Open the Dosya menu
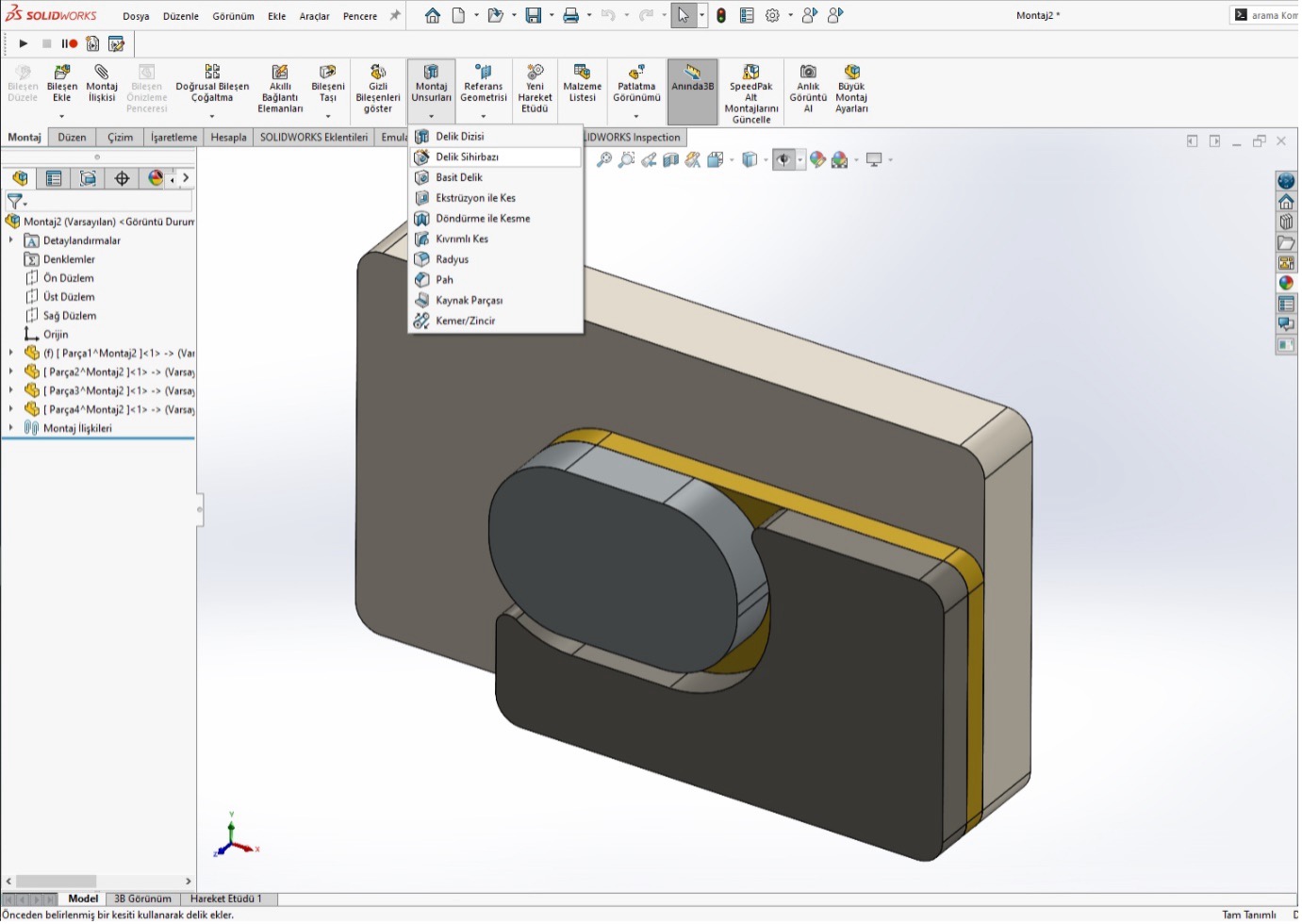 pos(136,16)
